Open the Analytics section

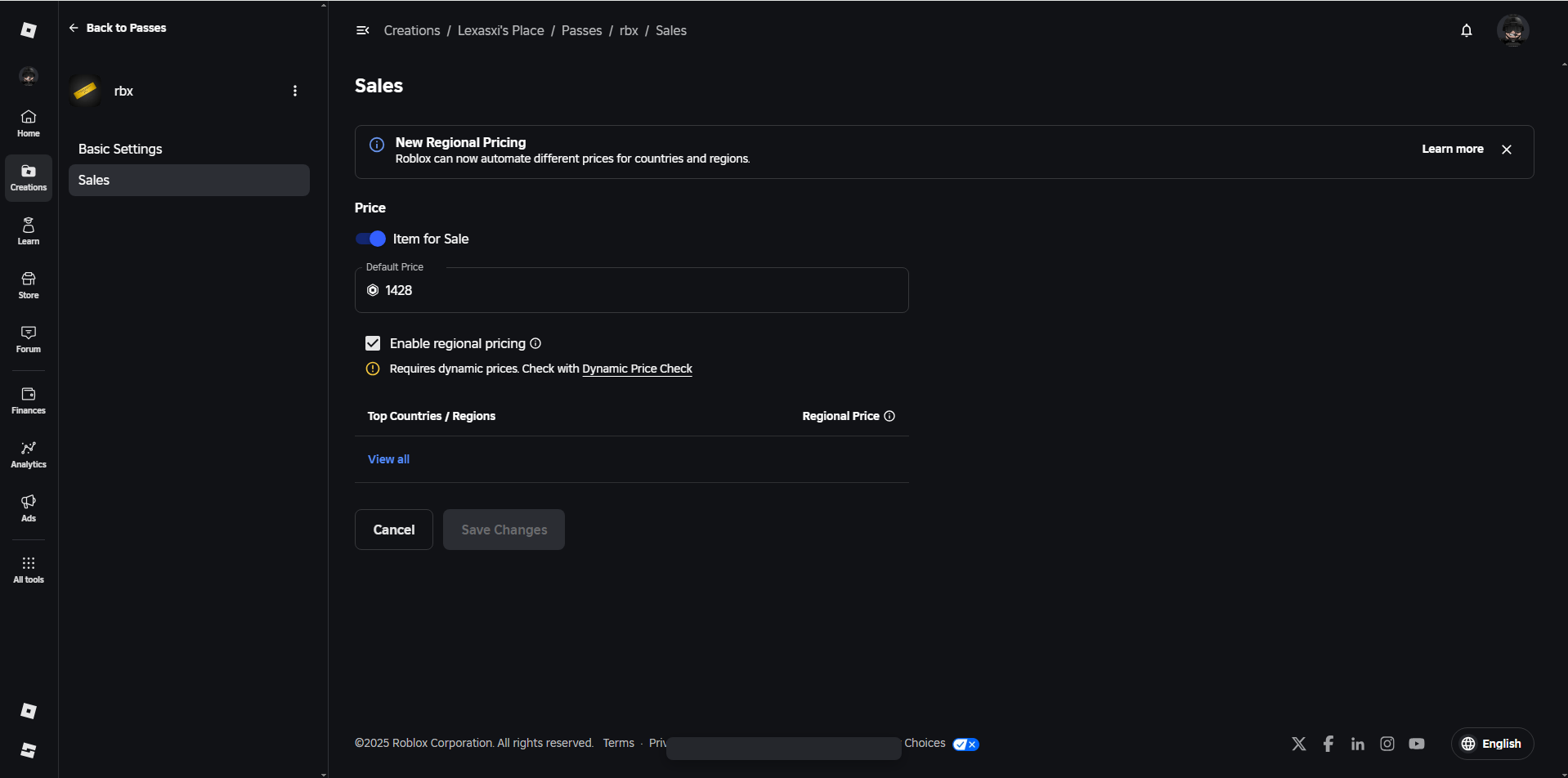click(x=29, y=454)
